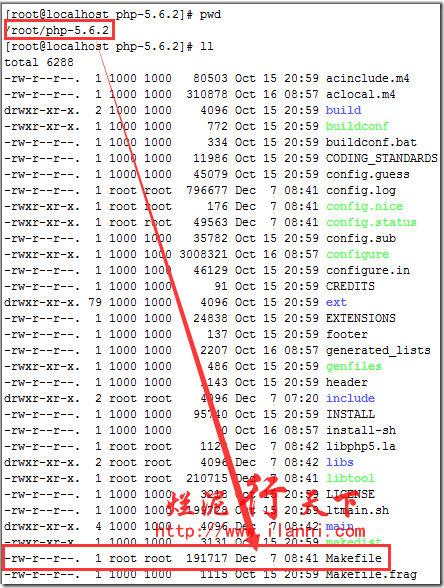Click the green config.nice filename
444x588 pixels.
pos(364,206)
